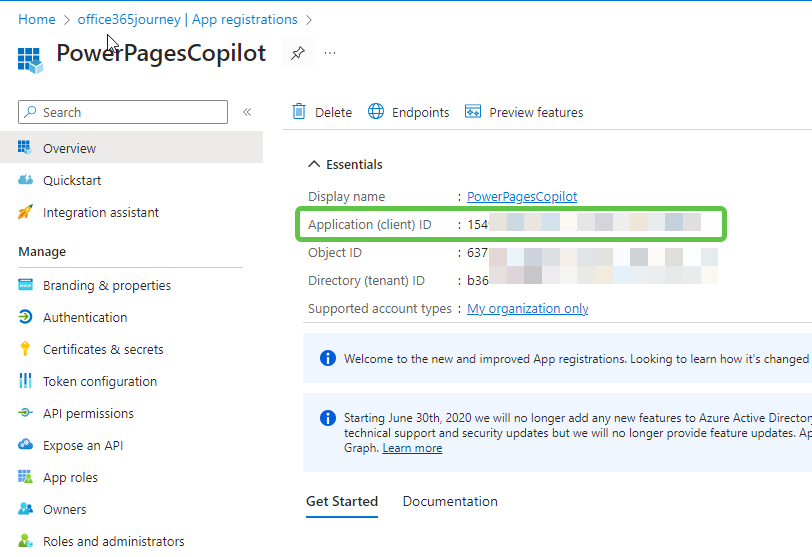Collapse the sidebar with double chevron

(247, 112)
